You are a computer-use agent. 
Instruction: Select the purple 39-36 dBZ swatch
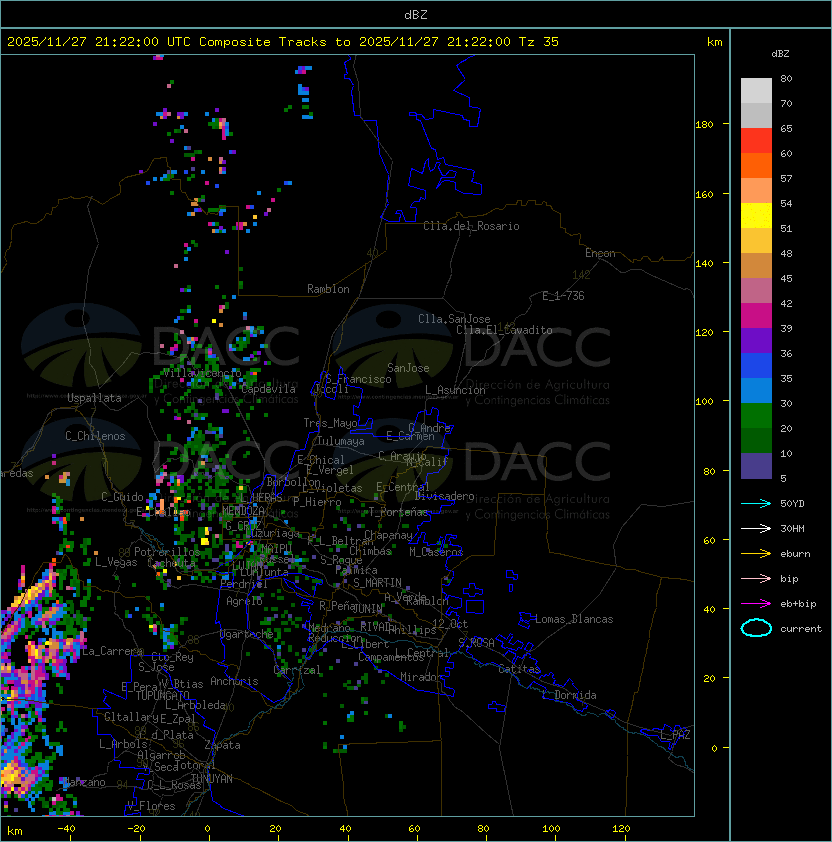756,341
